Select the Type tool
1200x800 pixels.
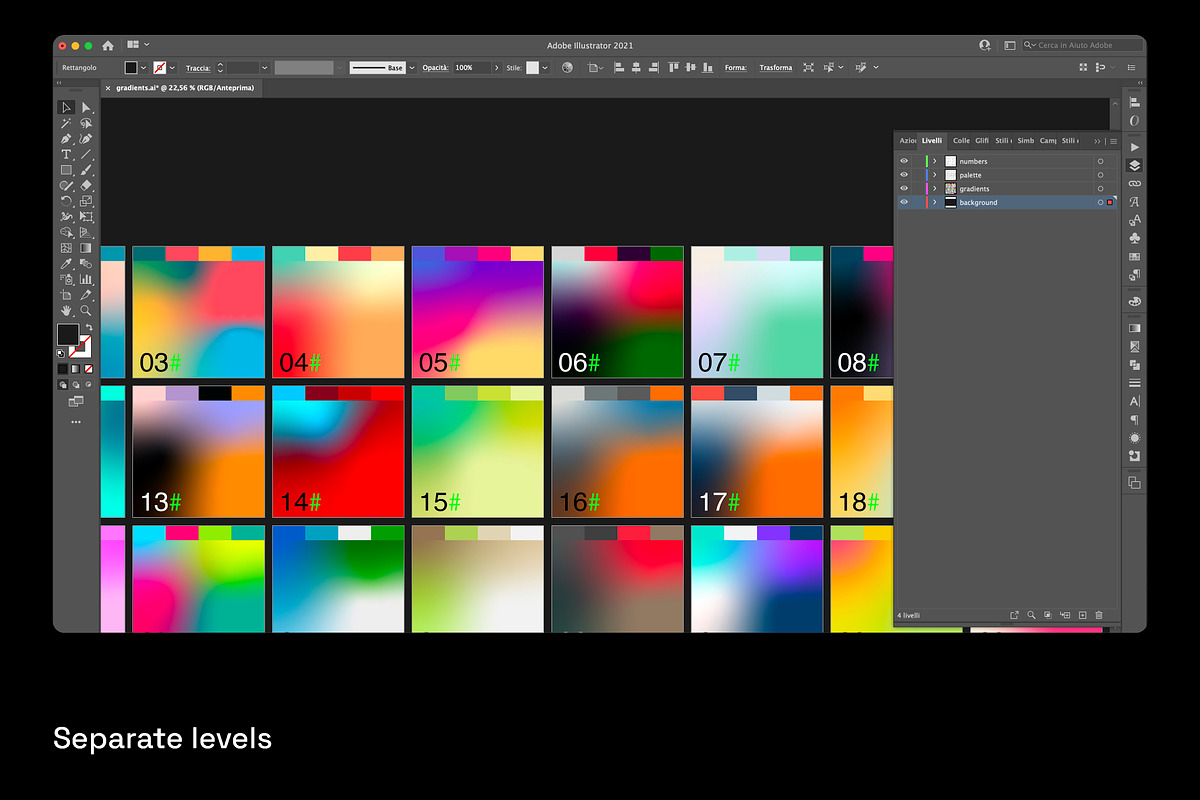click(66, 154)
